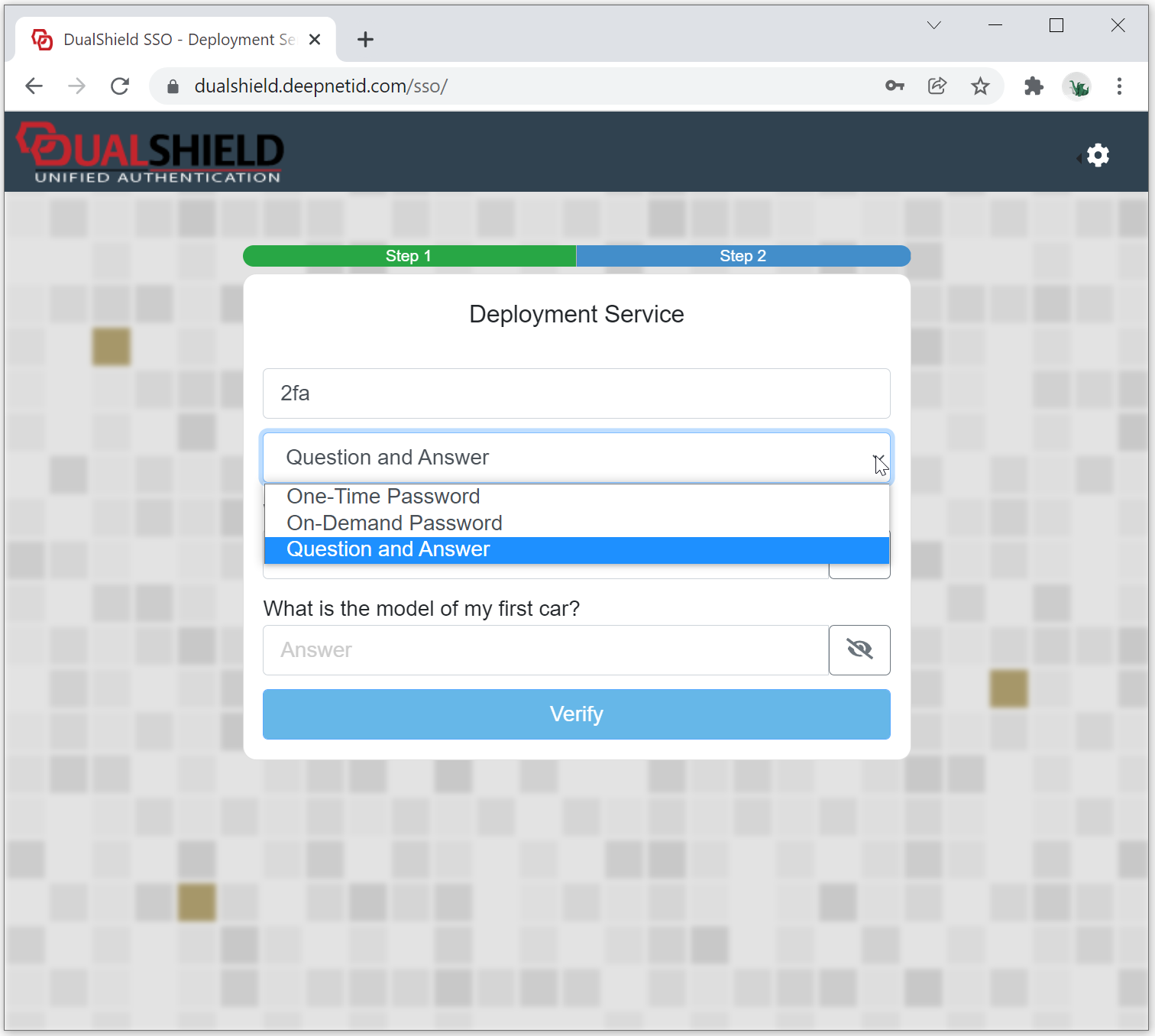Open the browser extensions puzzle icon
The width and height of the screenshot is (1155, 1036).
1034,86
